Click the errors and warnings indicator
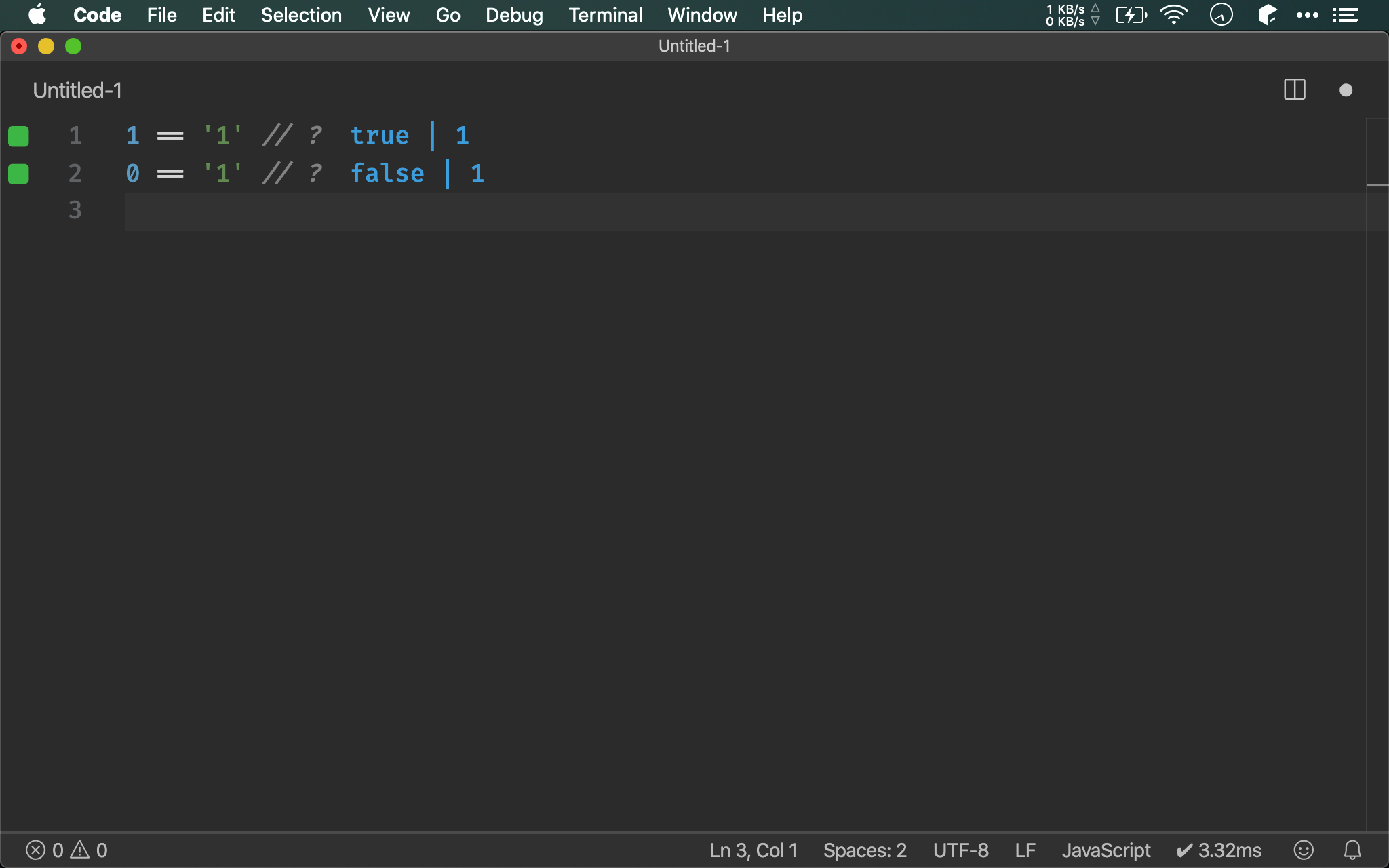Image resolution: width=1389 pixels, height=868 pixels. pos(66,850)
